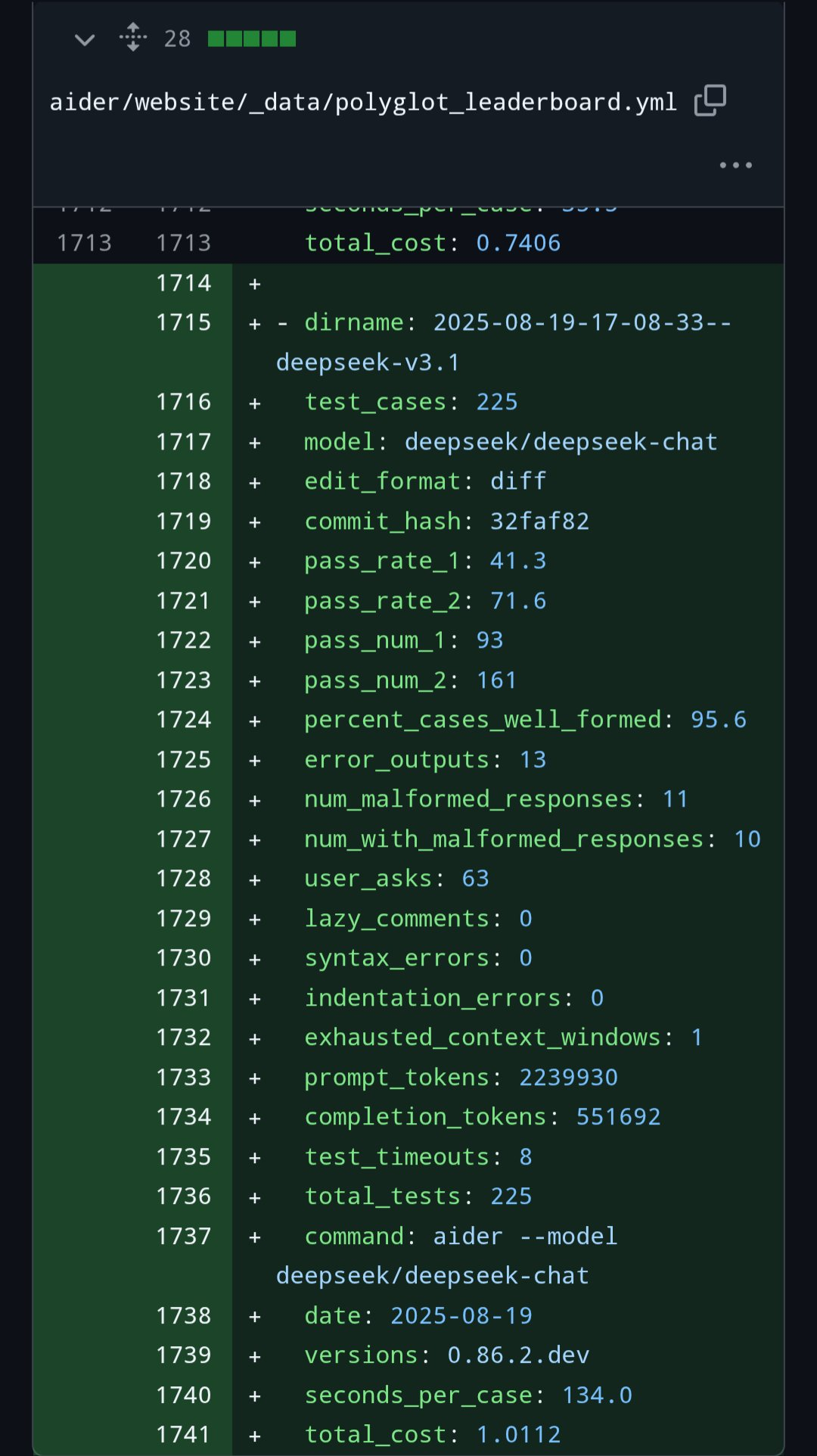Click the model value deepseek/deepseek-chat
The width and height of the screenshot is (817, 1456).
(561, 442)
